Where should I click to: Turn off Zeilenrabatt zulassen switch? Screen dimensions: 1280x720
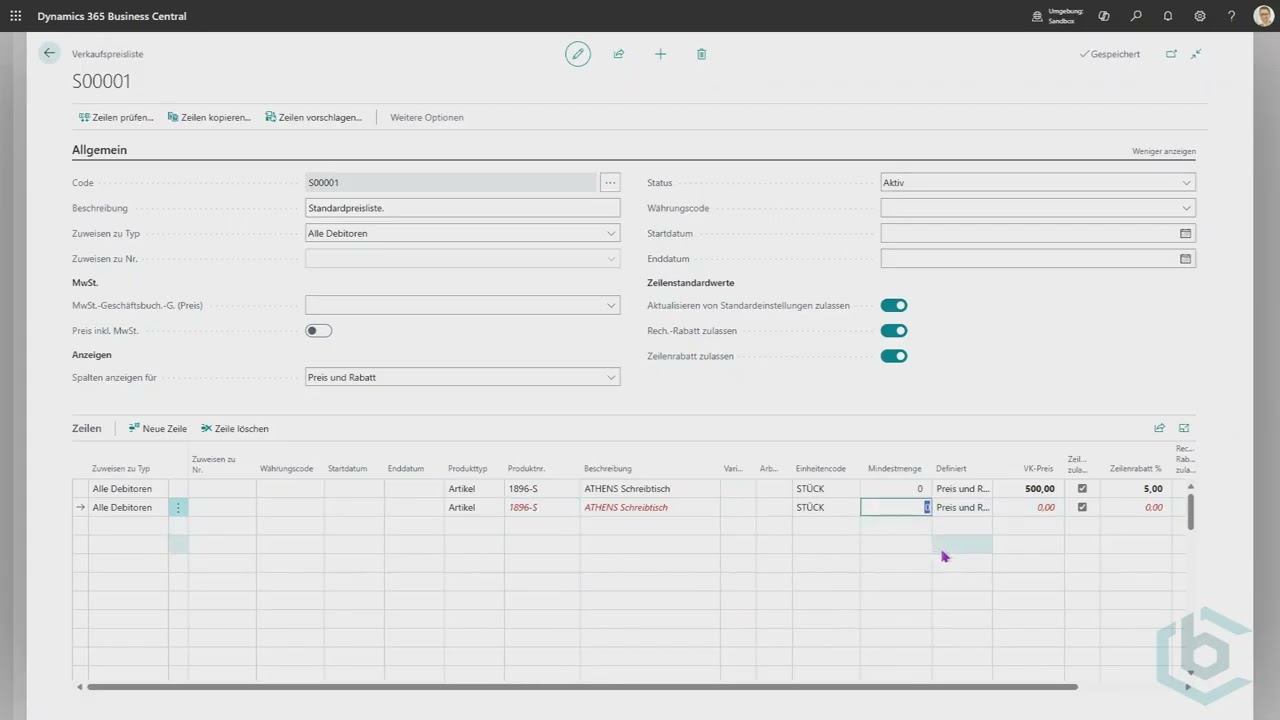click(893, 356)
